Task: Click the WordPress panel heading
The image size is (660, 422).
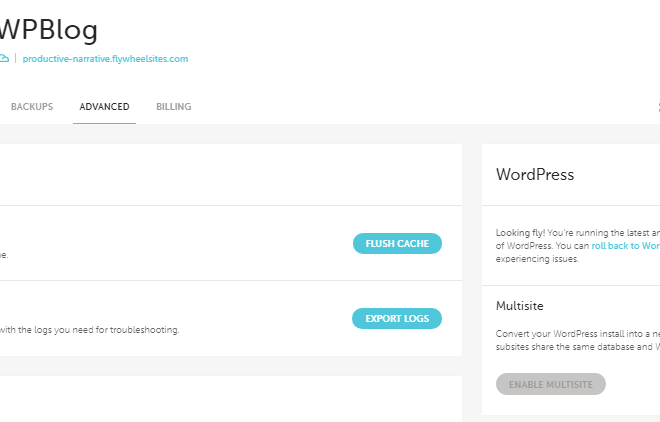Action: point(535,175)
